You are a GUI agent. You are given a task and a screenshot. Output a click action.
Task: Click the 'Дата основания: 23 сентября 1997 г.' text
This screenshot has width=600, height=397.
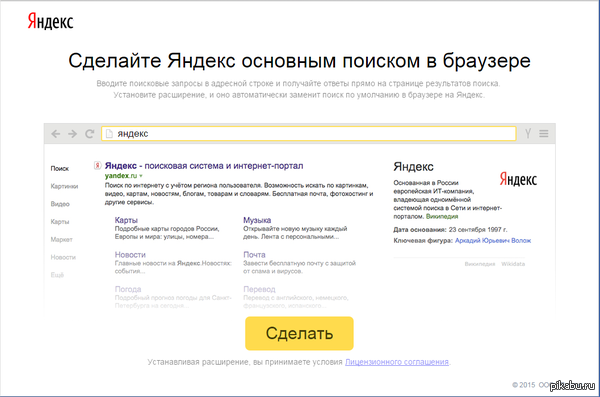[450, 230]
